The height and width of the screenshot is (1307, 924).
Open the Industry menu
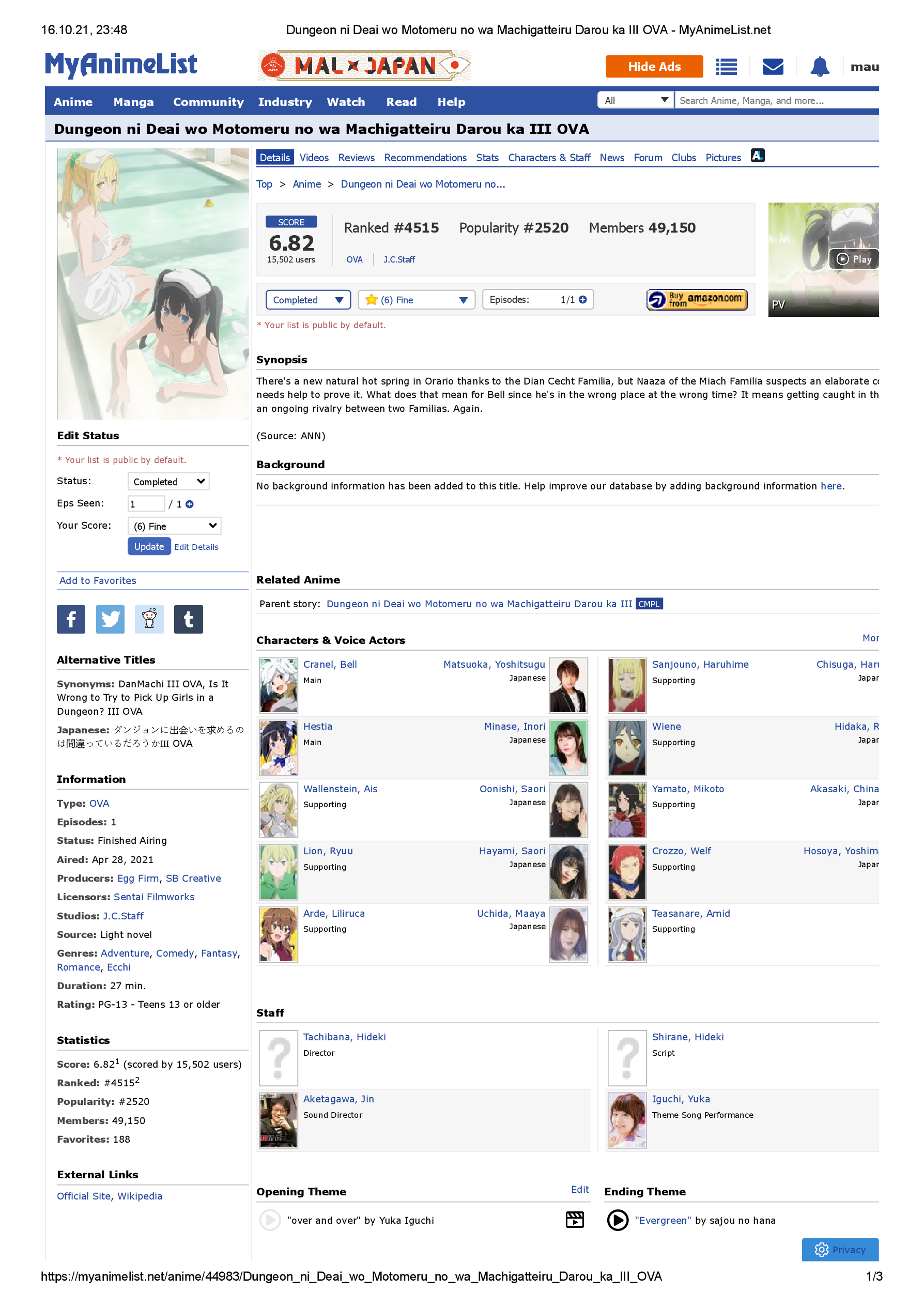(x=285, y=102)
